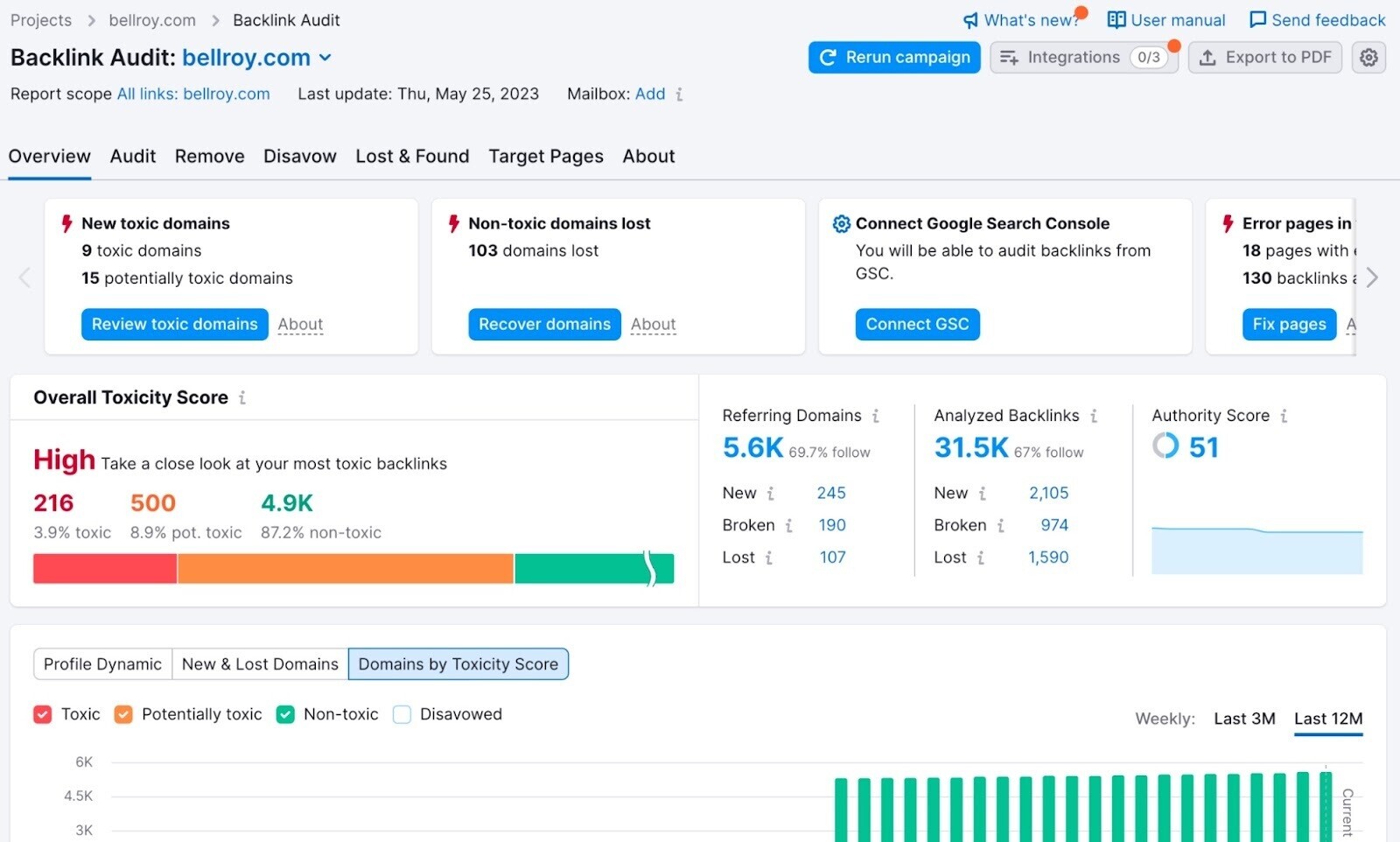Screen dimensions: 1400x842
Task: Click the 500 potentially toxic count
Action: point(153,503)
